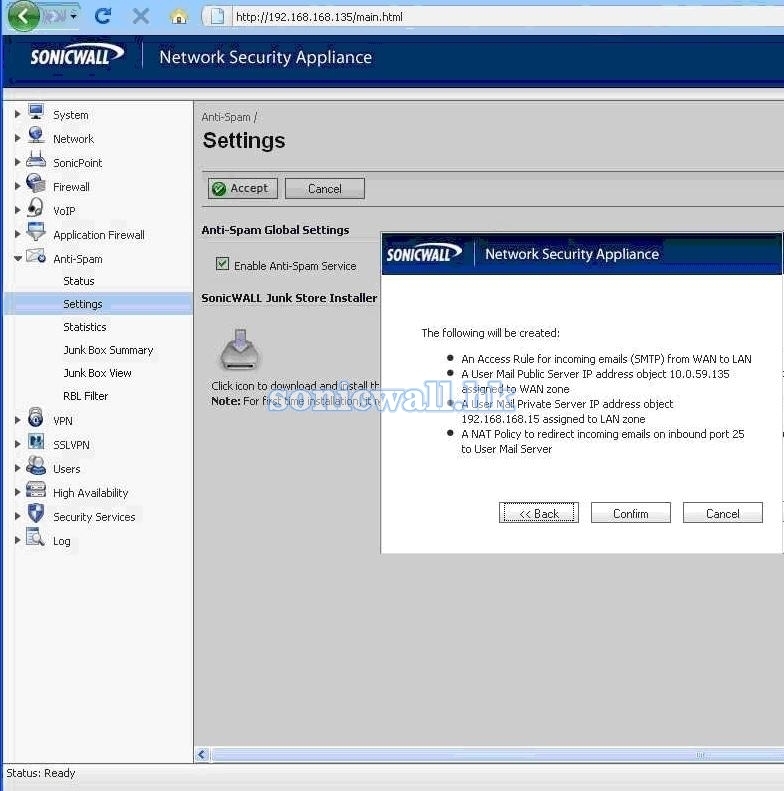This screenshot has width=784, height=791.
Task: Expand the Firewall tree arrow
Action: pyautogui.click(x=17, y=186)
